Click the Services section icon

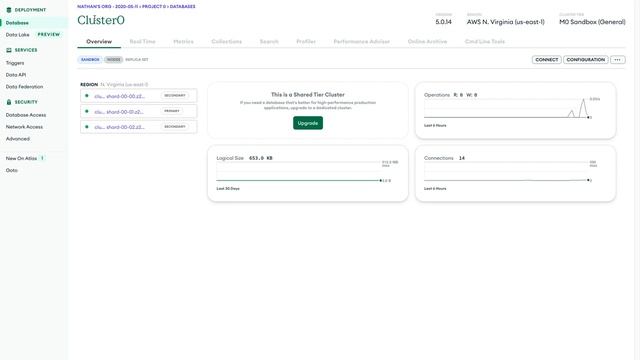tap(9, 50)
